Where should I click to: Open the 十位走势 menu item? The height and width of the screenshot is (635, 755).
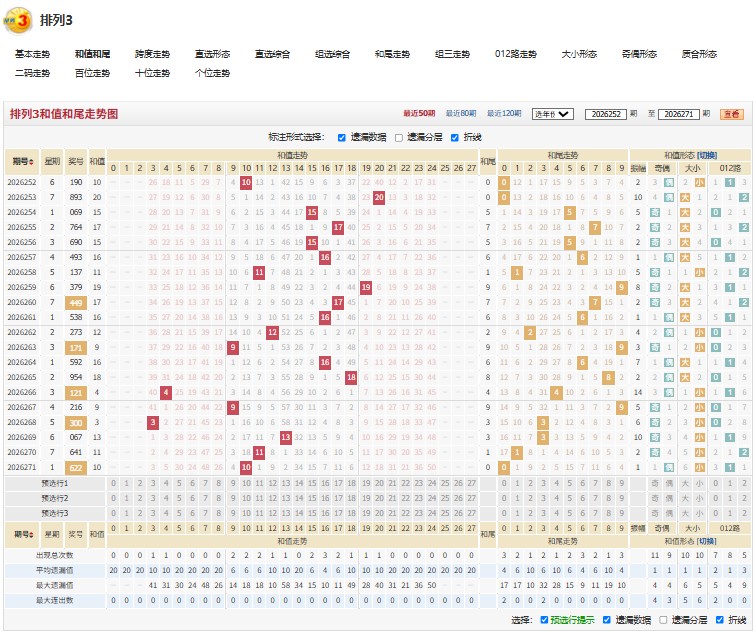[152, 73]
